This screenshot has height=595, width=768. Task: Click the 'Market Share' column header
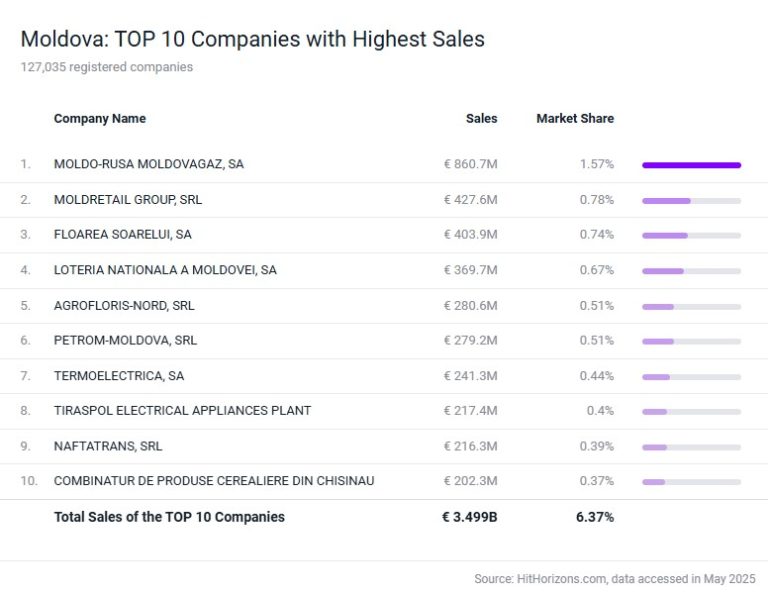(x=575, y=119)
